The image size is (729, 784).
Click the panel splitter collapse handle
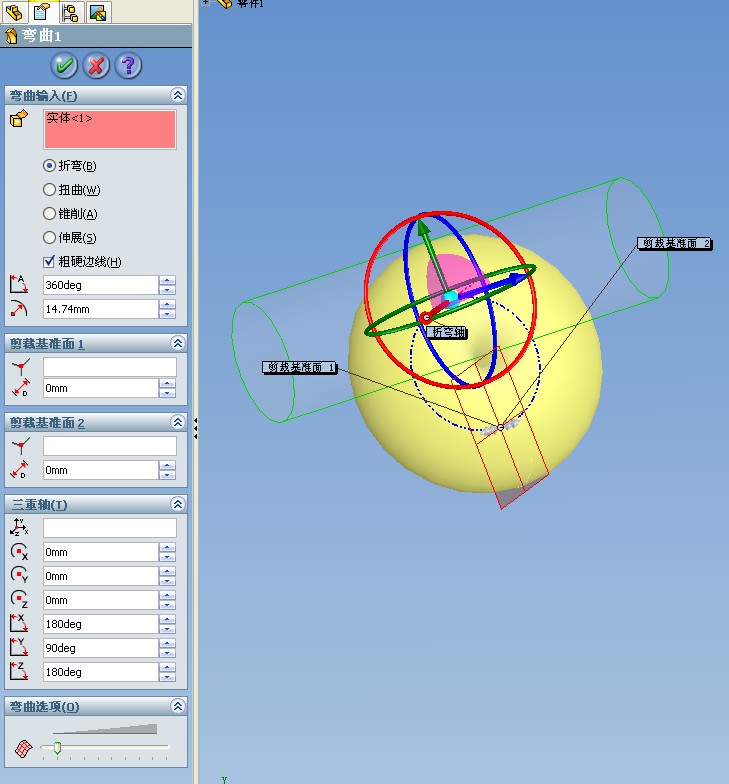pos(195,428)
